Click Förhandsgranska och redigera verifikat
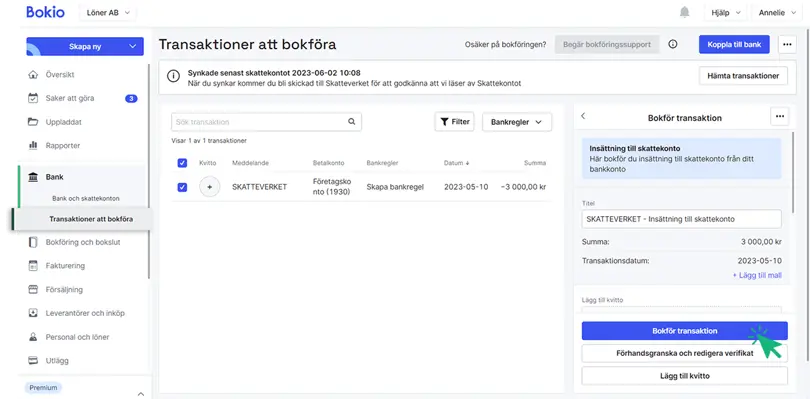This screenshot has width=810, height=399. pos(684,354)
